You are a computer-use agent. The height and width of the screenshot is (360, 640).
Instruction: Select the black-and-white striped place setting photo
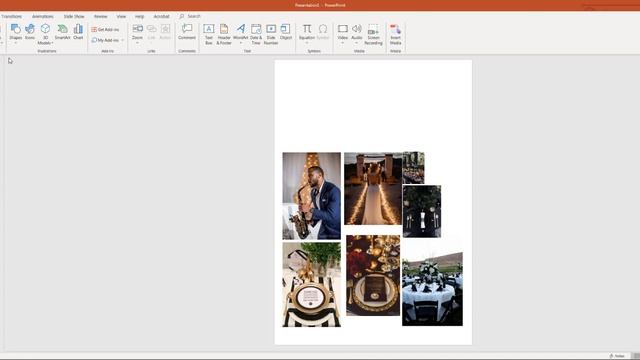pos(311,284)
